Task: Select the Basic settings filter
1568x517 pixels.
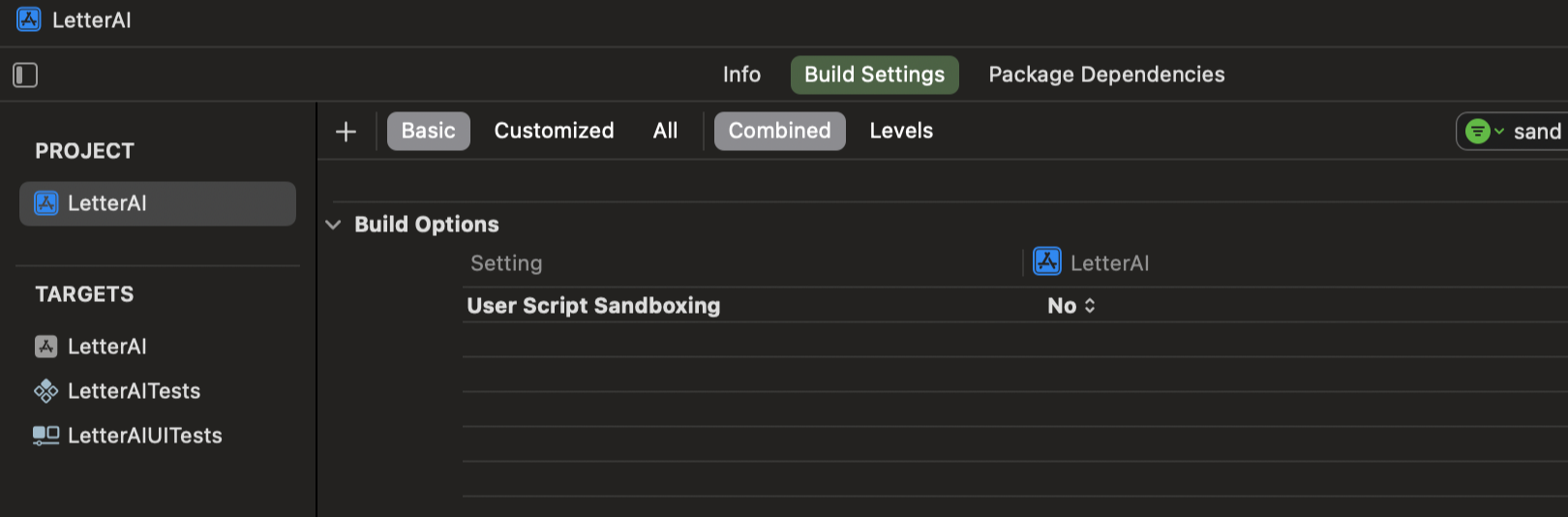Action: coord(429,131)
